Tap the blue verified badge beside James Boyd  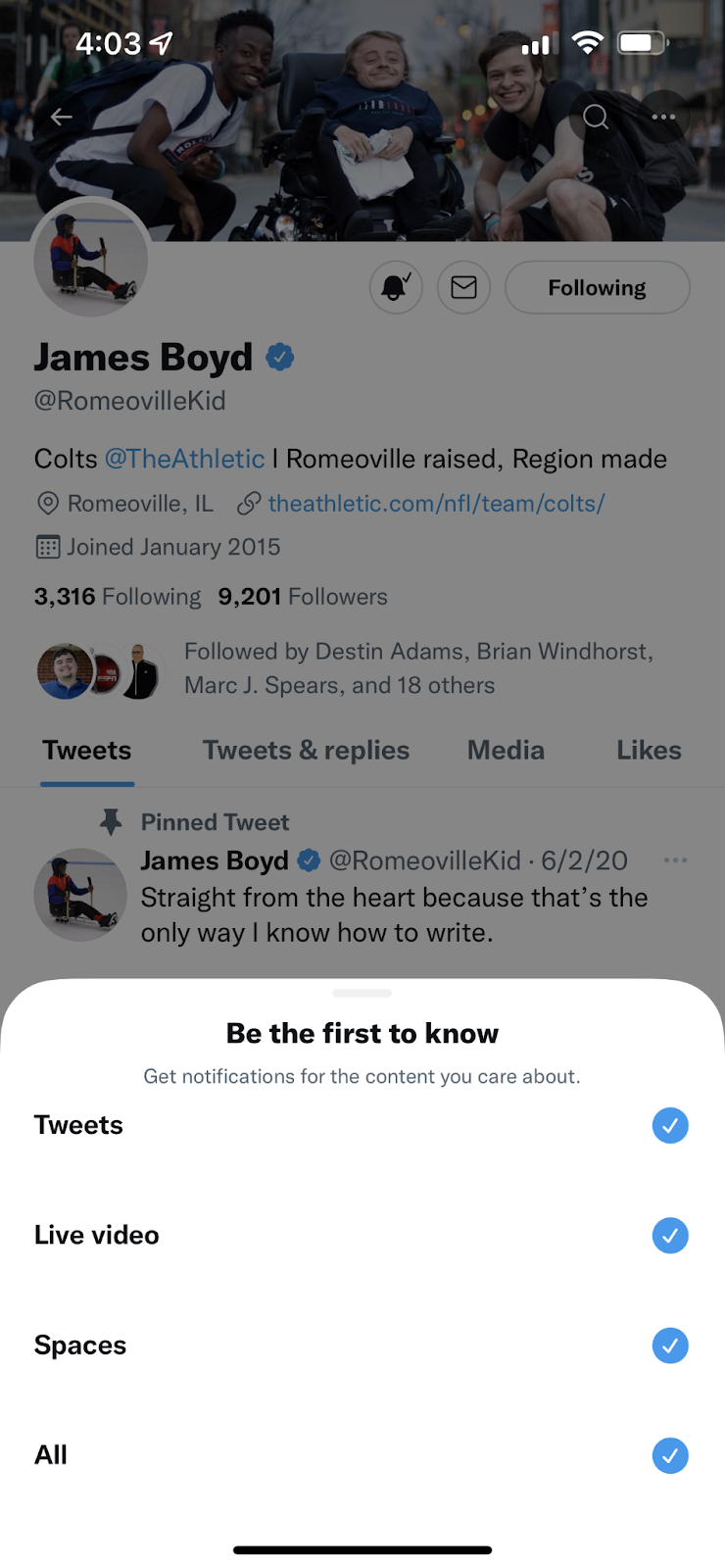[x=280, y=358]
